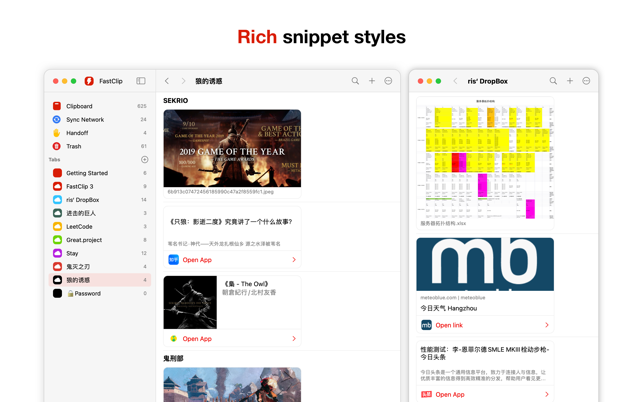Select the Stay tab

point(100,253)
